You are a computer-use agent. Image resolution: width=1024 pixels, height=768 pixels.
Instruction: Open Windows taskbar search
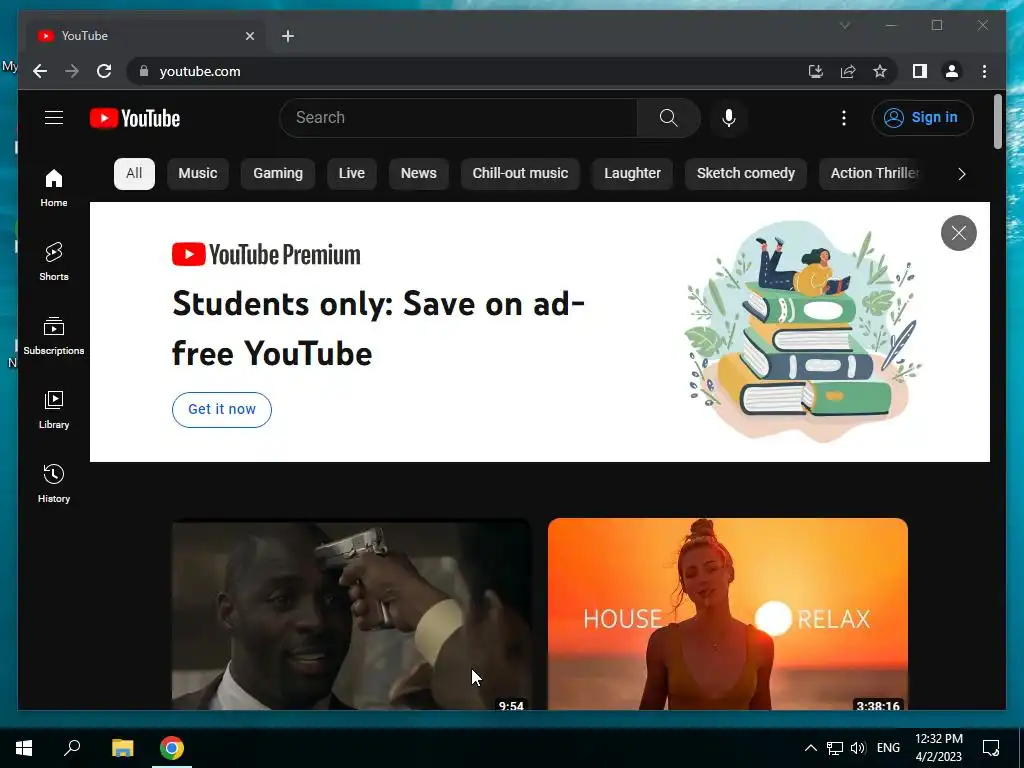coord(72,748)
